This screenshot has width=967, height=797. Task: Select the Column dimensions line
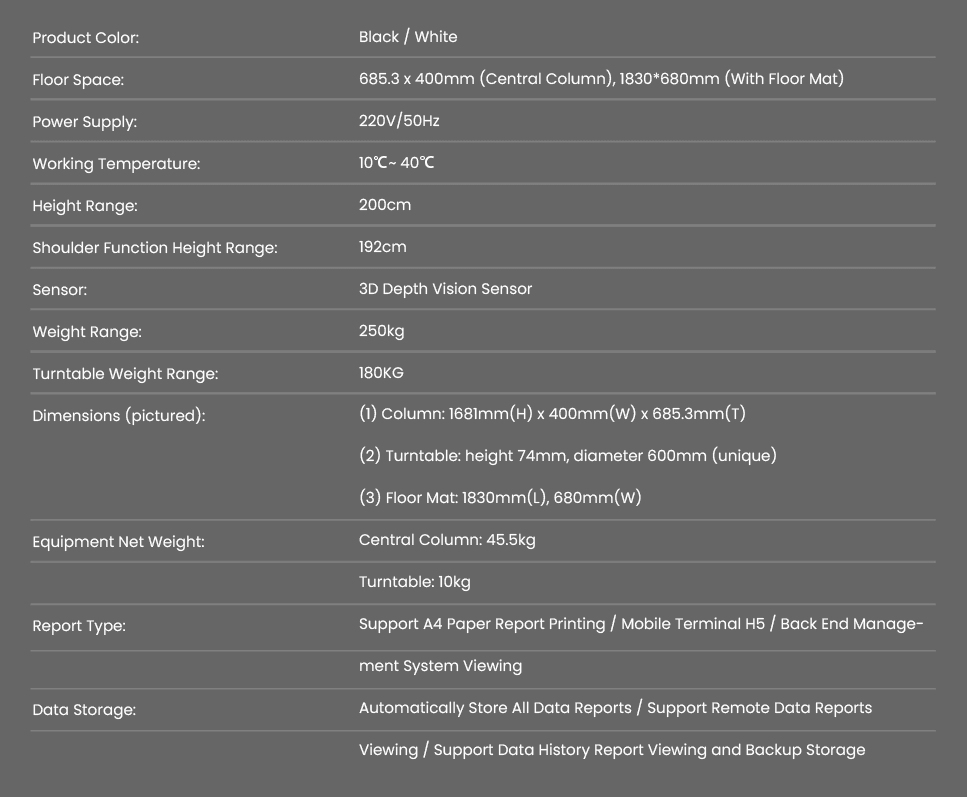click(552, 414)
